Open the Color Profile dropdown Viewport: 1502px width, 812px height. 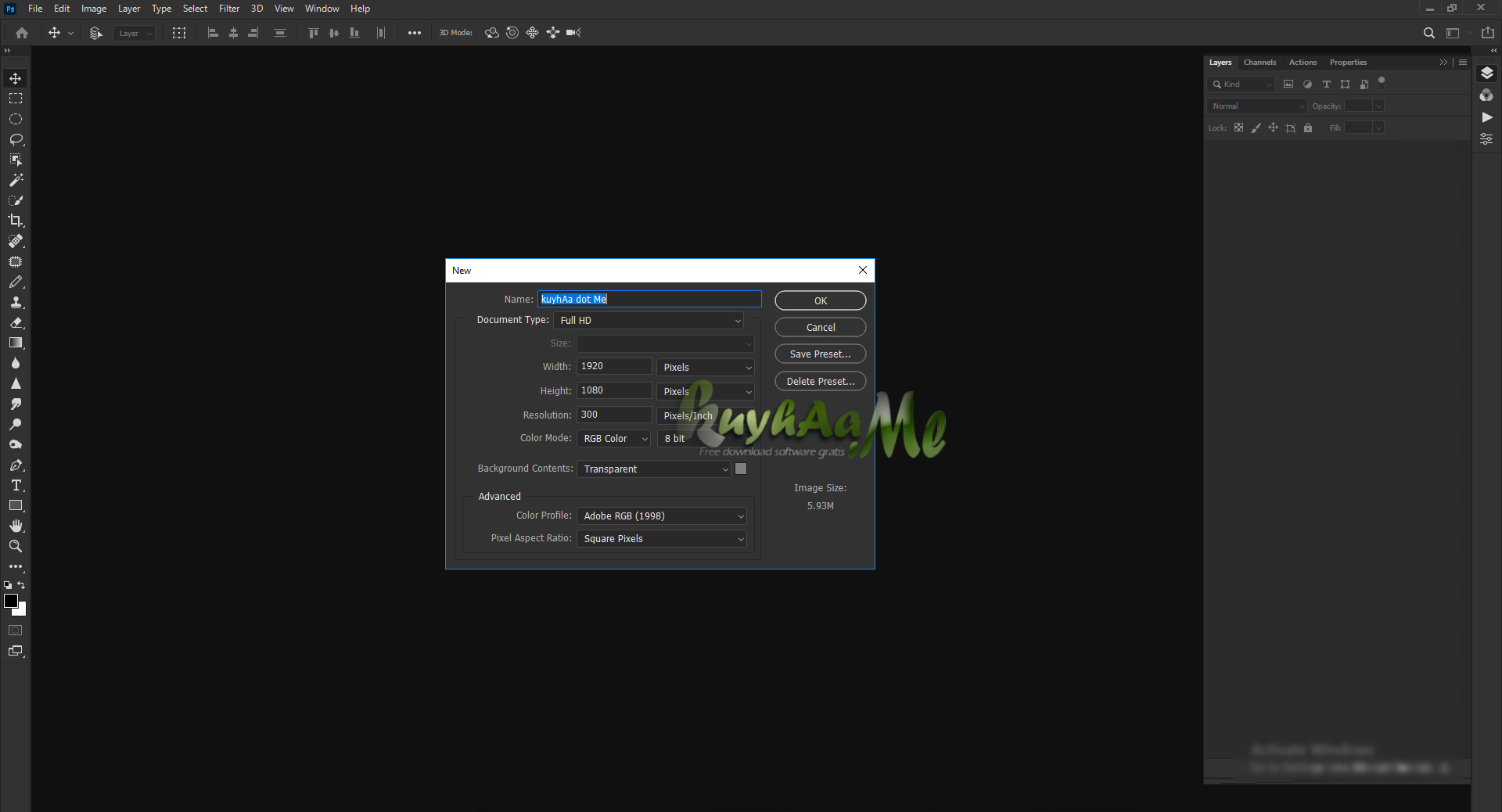pos(662,516)
